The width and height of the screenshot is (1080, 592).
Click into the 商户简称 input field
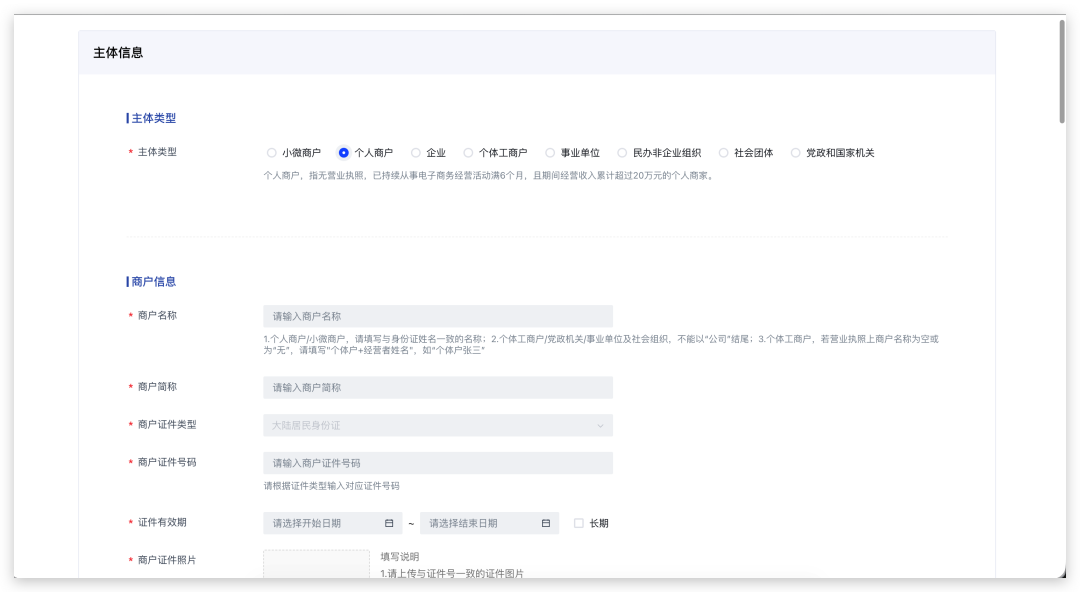point(437,387)
